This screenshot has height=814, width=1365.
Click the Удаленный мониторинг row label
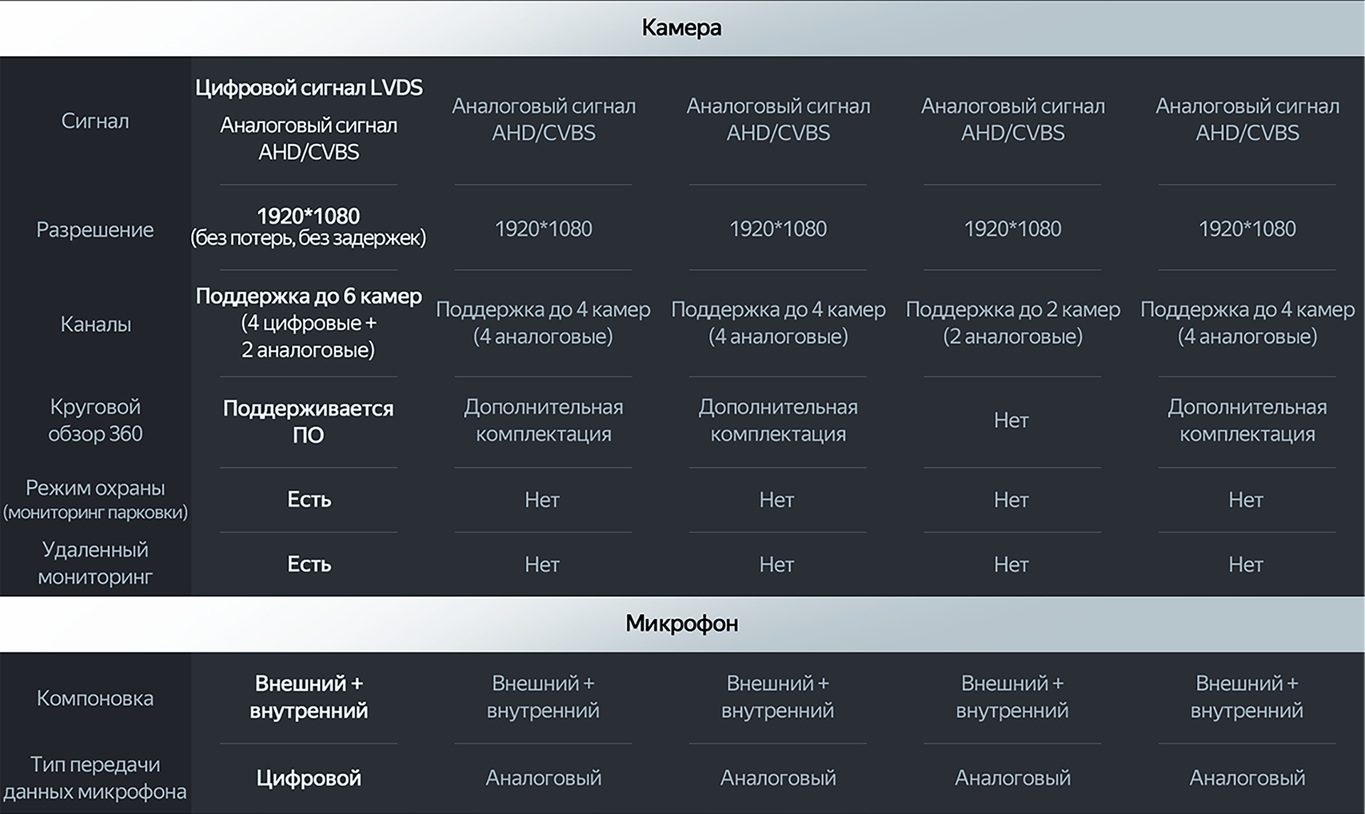(95, 563)
